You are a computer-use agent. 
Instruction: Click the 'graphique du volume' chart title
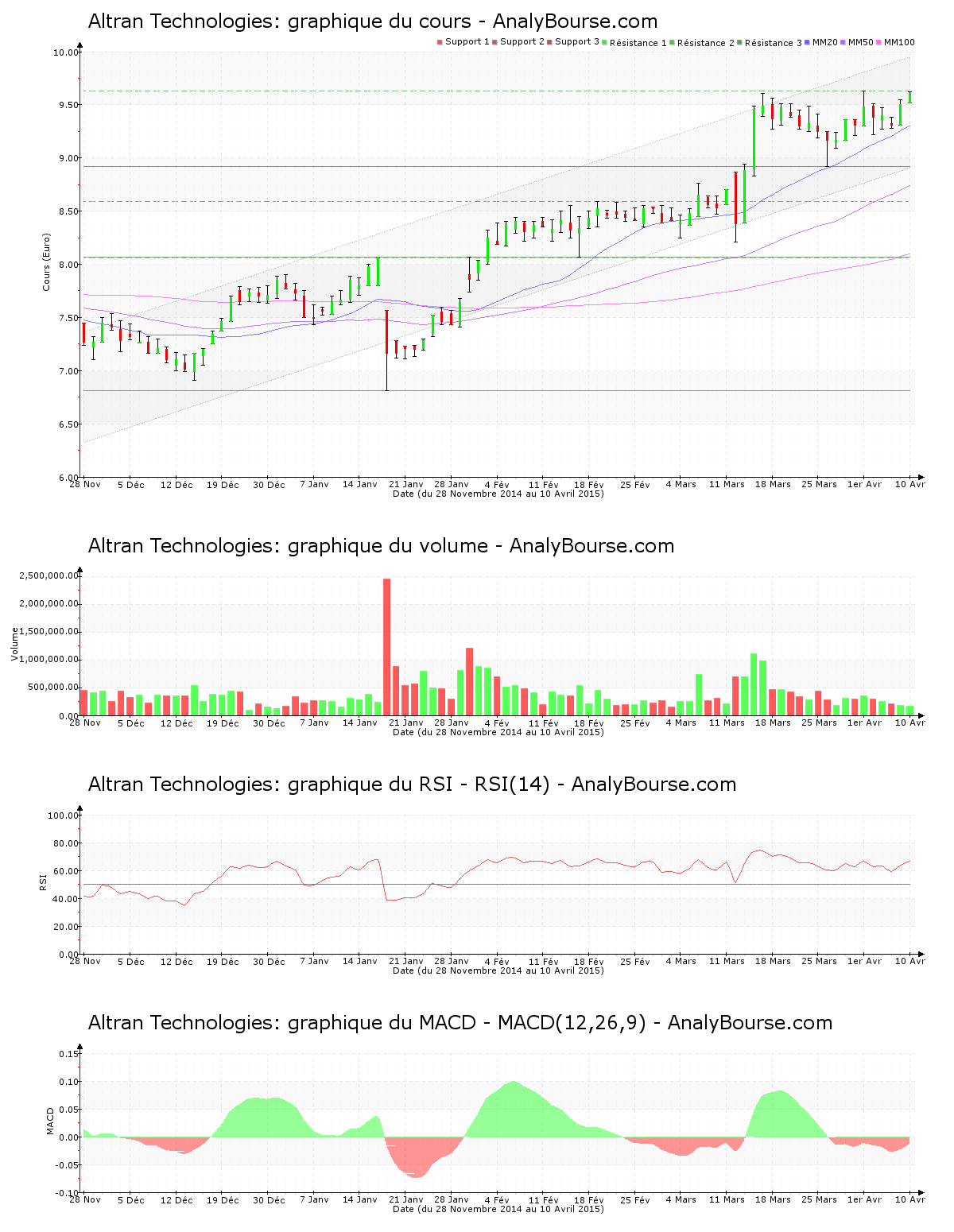(x=381, y=546)
